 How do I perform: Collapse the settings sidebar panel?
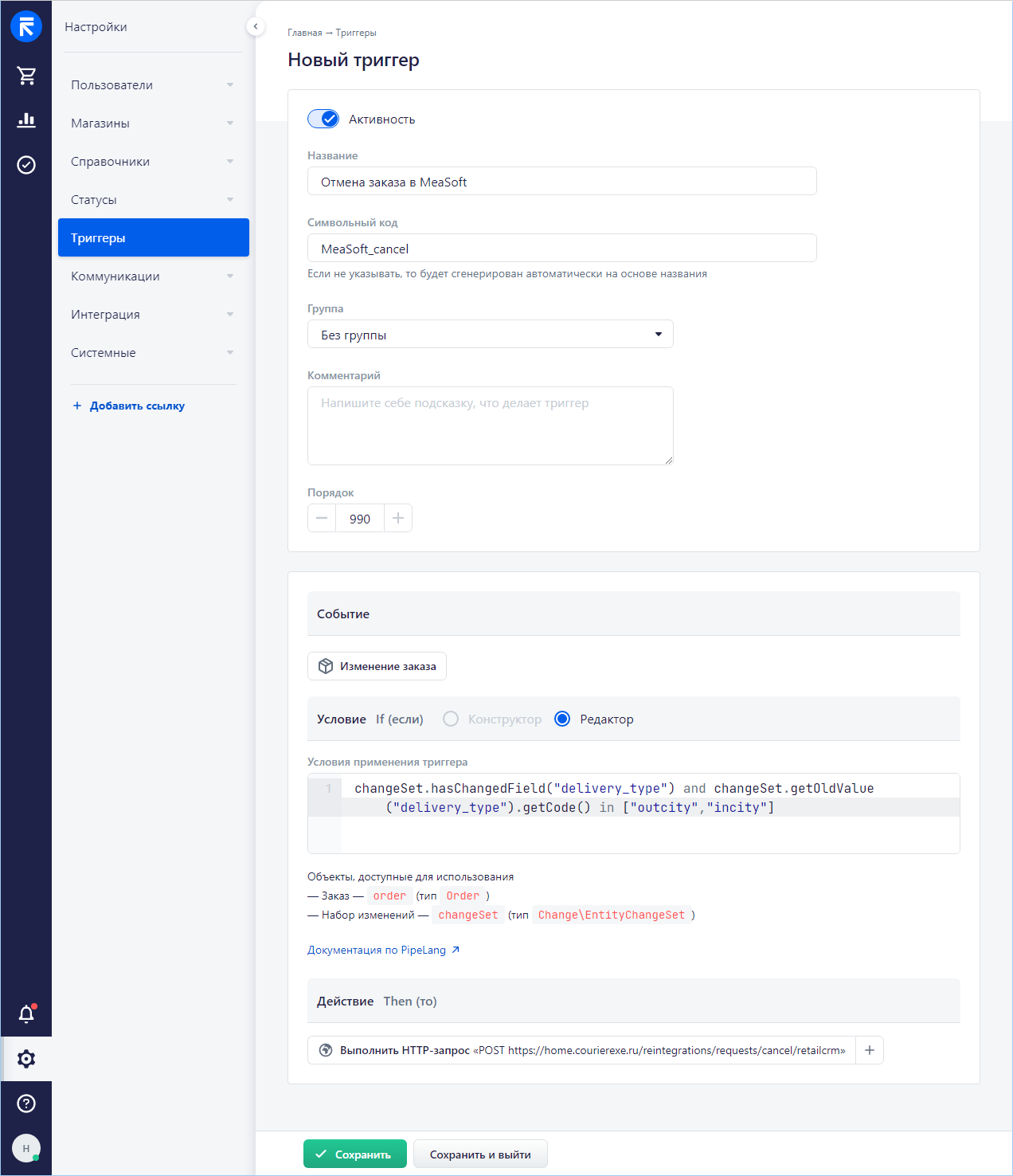(x=255, y=26)
